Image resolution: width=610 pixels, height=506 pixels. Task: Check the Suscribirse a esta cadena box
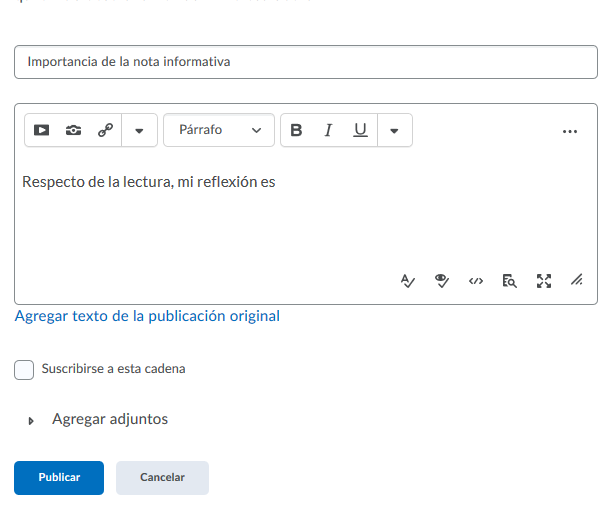click(24, 369)
